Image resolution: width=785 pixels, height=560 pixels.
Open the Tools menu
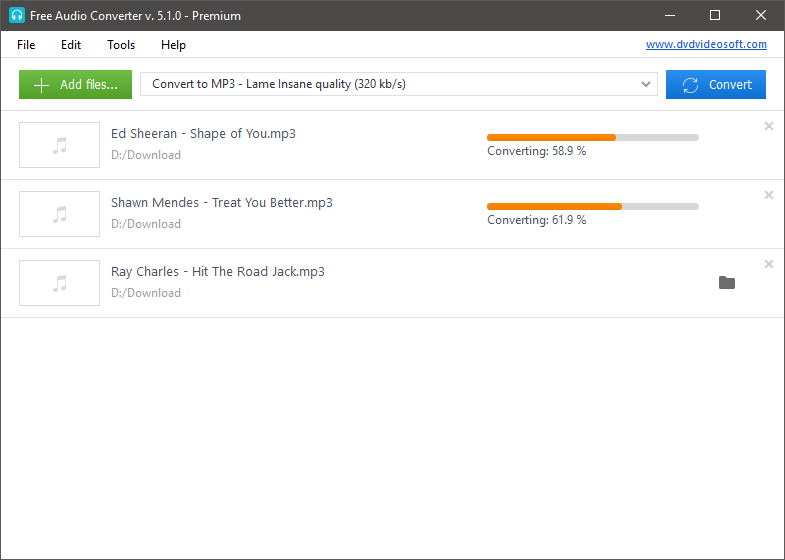(x=121, y=45)
